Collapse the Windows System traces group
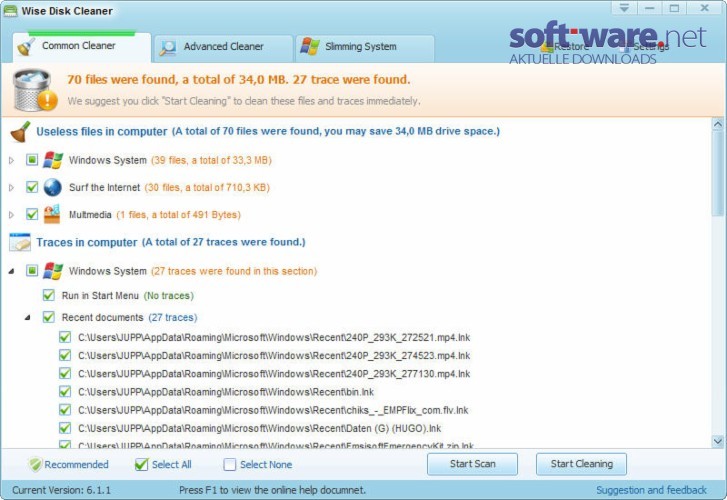 [x=12, y=271]
